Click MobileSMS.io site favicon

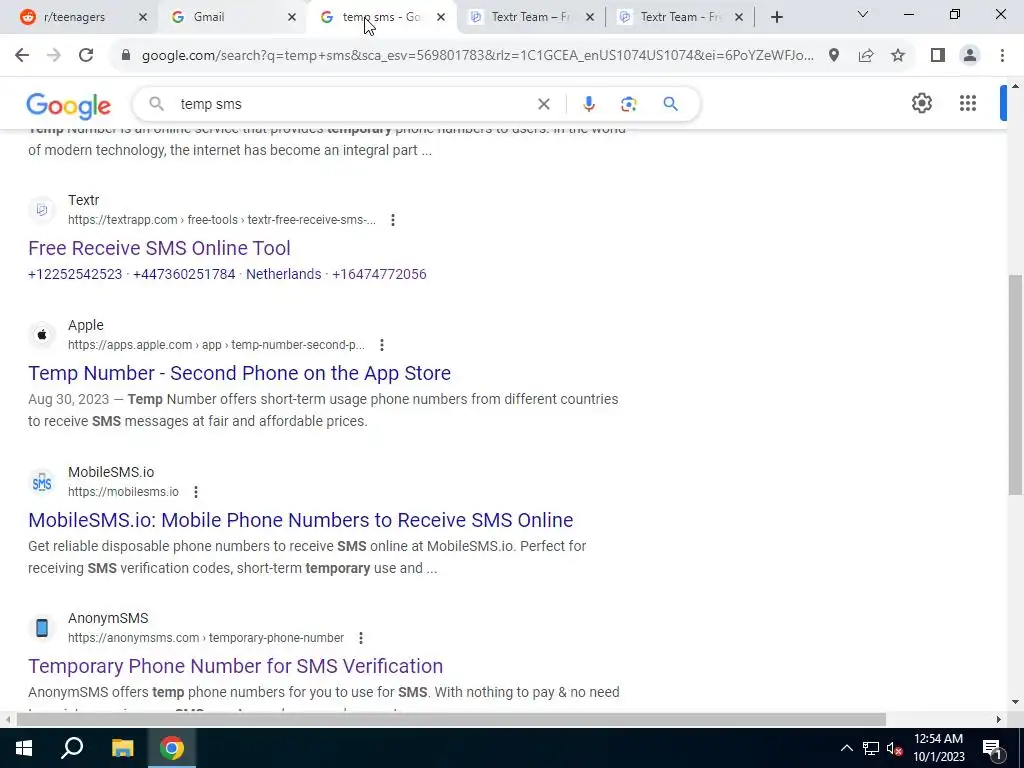pyautogui.click(x=42, y=482)
